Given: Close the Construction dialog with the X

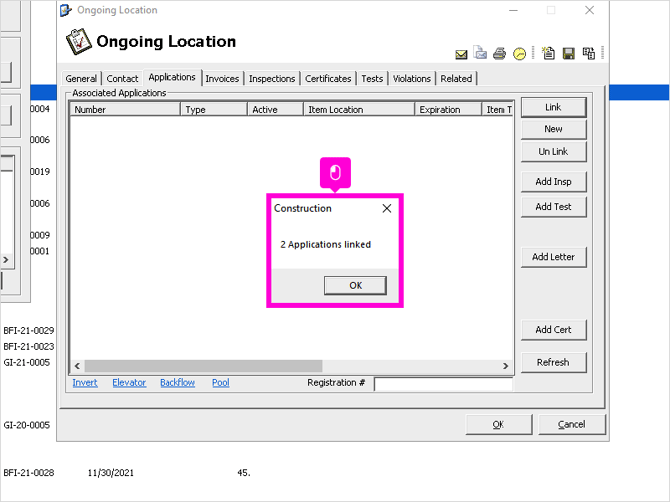Looking at the screenshot, I should 387,208.
